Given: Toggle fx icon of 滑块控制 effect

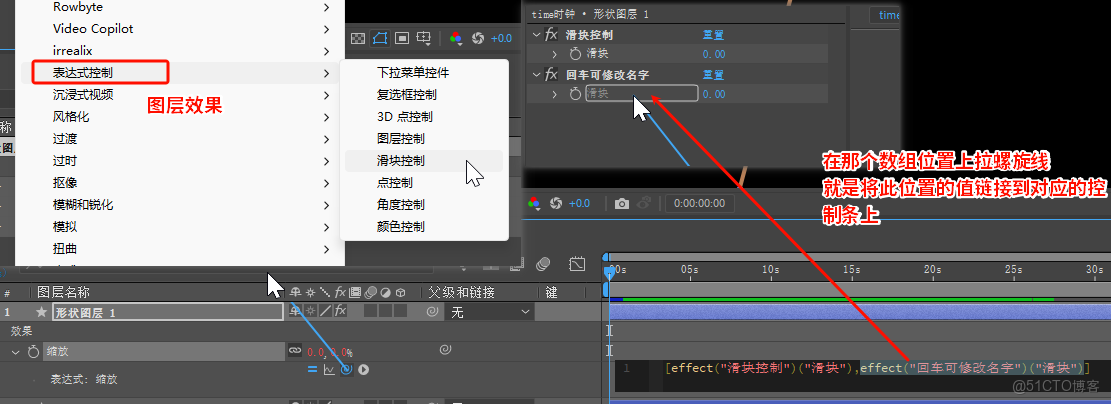Looking at the screenshot, I should [551, 35].
